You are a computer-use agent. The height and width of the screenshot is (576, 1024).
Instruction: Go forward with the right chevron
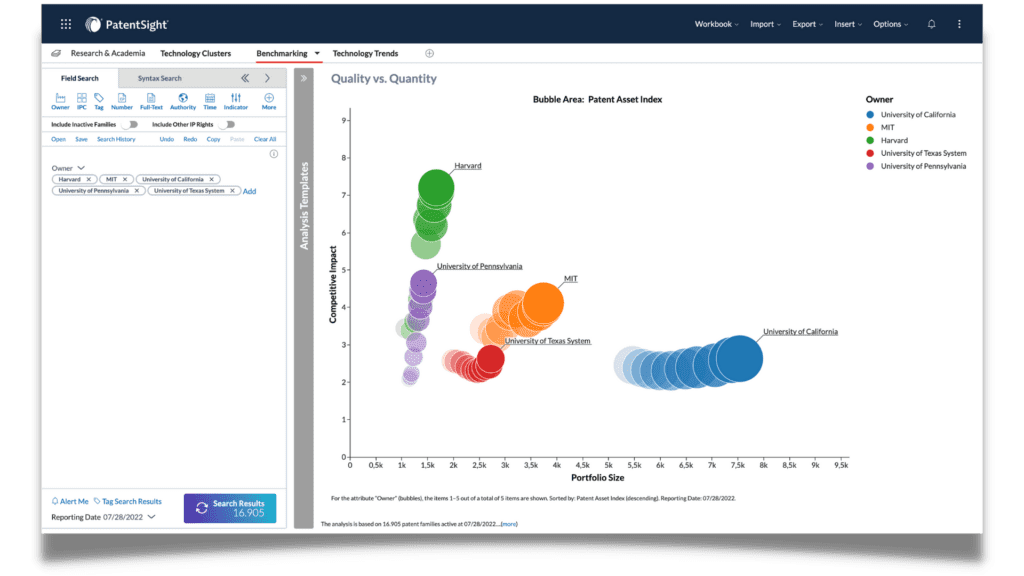(x=267, y=78)
